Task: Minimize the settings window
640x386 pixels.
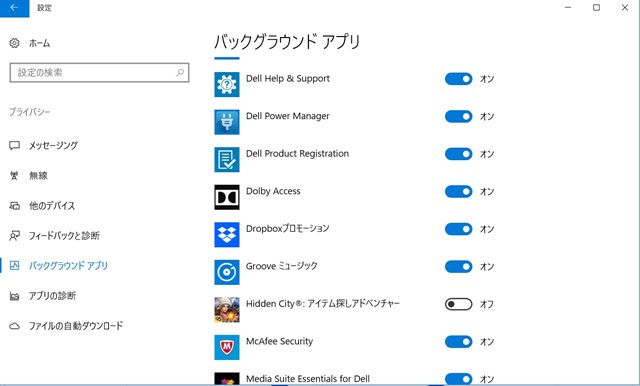Action: coord(568,8)
